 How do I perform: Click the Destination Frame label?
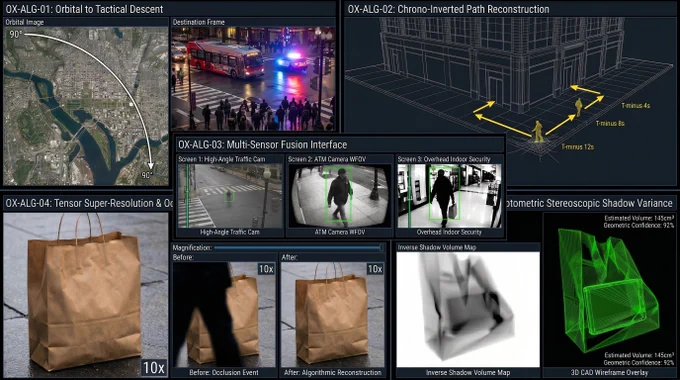coord(199,22)
